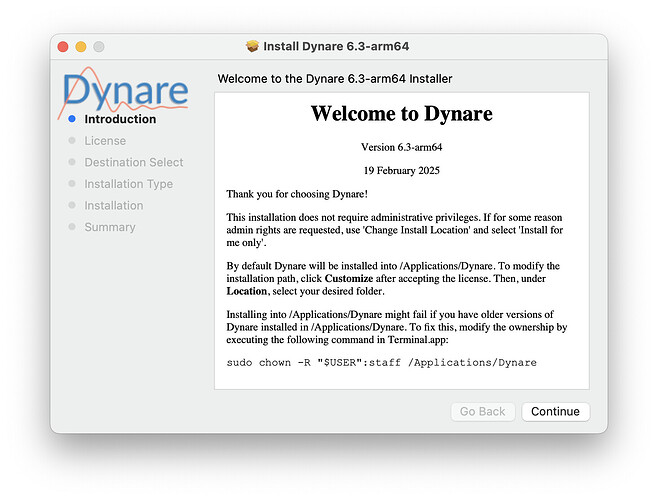Click the paragraph starting 'Installing into /Applications/Dynare'
This screenshot has width=658, height=500.
point(397,327)
